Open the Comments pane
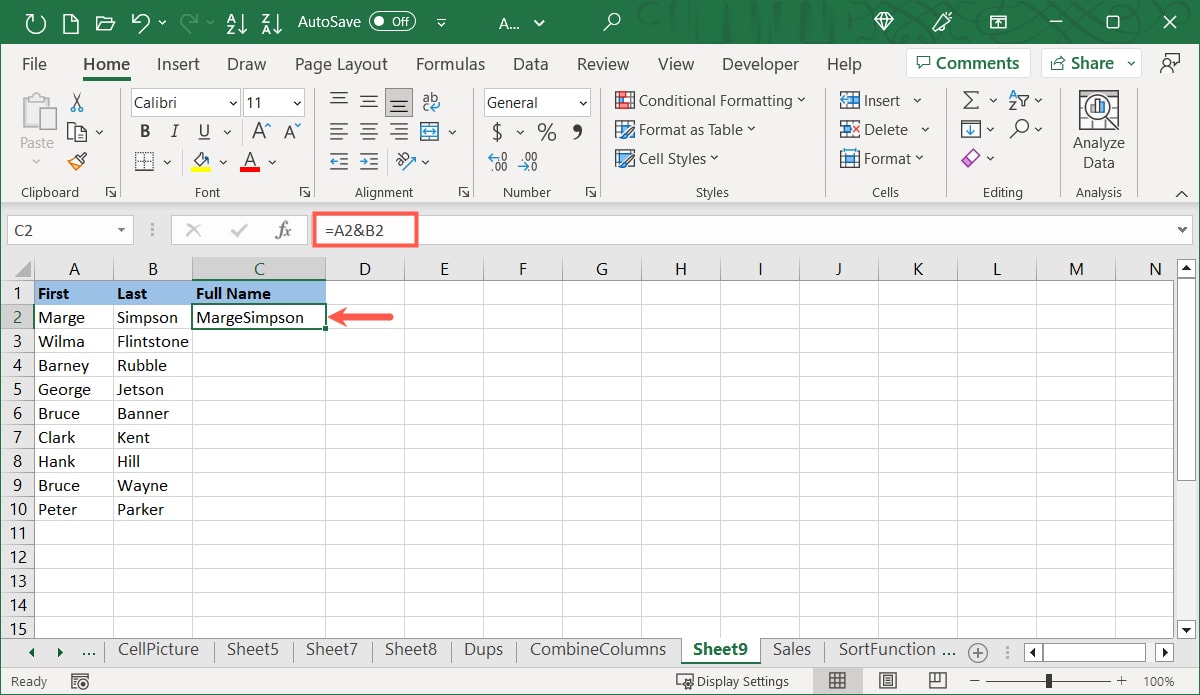Image resolution: width=1200 pixels, height=695 pixels. tap(967, 62)
